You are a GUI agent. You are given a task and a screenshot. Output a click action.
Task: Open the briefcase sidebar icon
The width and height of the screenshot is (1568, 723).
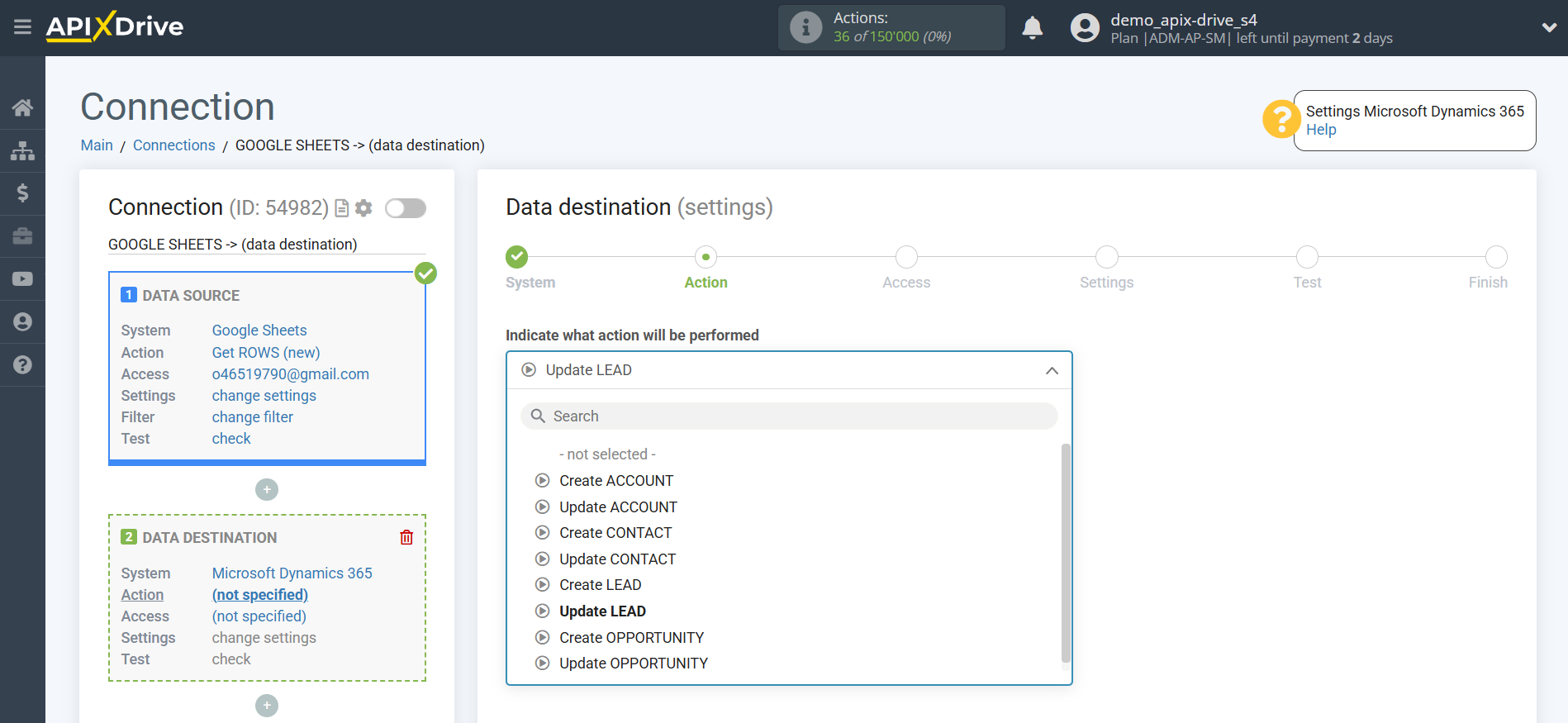[x=22, y=236]
